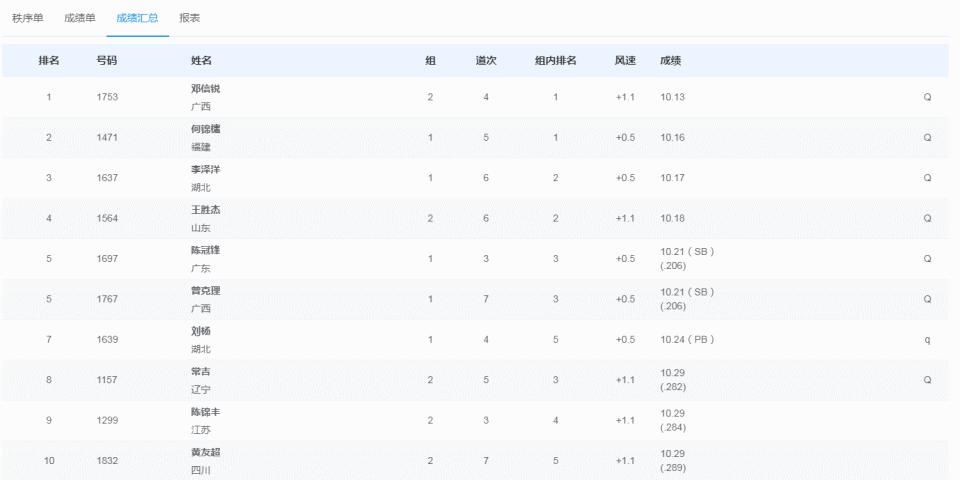Click athlete name 王胜杰
This screenshot has width=960, height=480.
pos(205,210)
